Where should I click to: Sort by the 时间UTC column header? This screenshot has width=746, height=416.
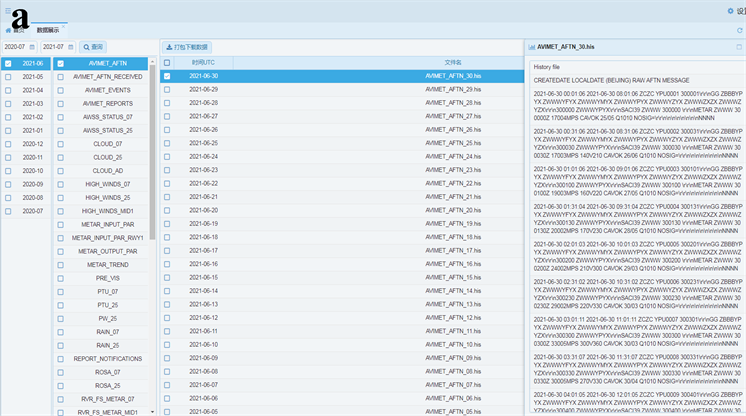[203, 62]
